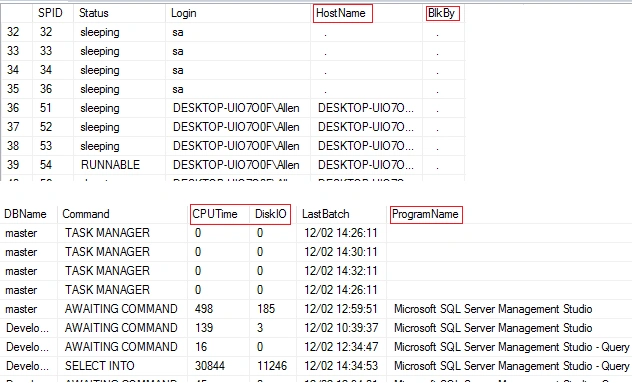Click the BlkBy column header

[x=441, y=13]
